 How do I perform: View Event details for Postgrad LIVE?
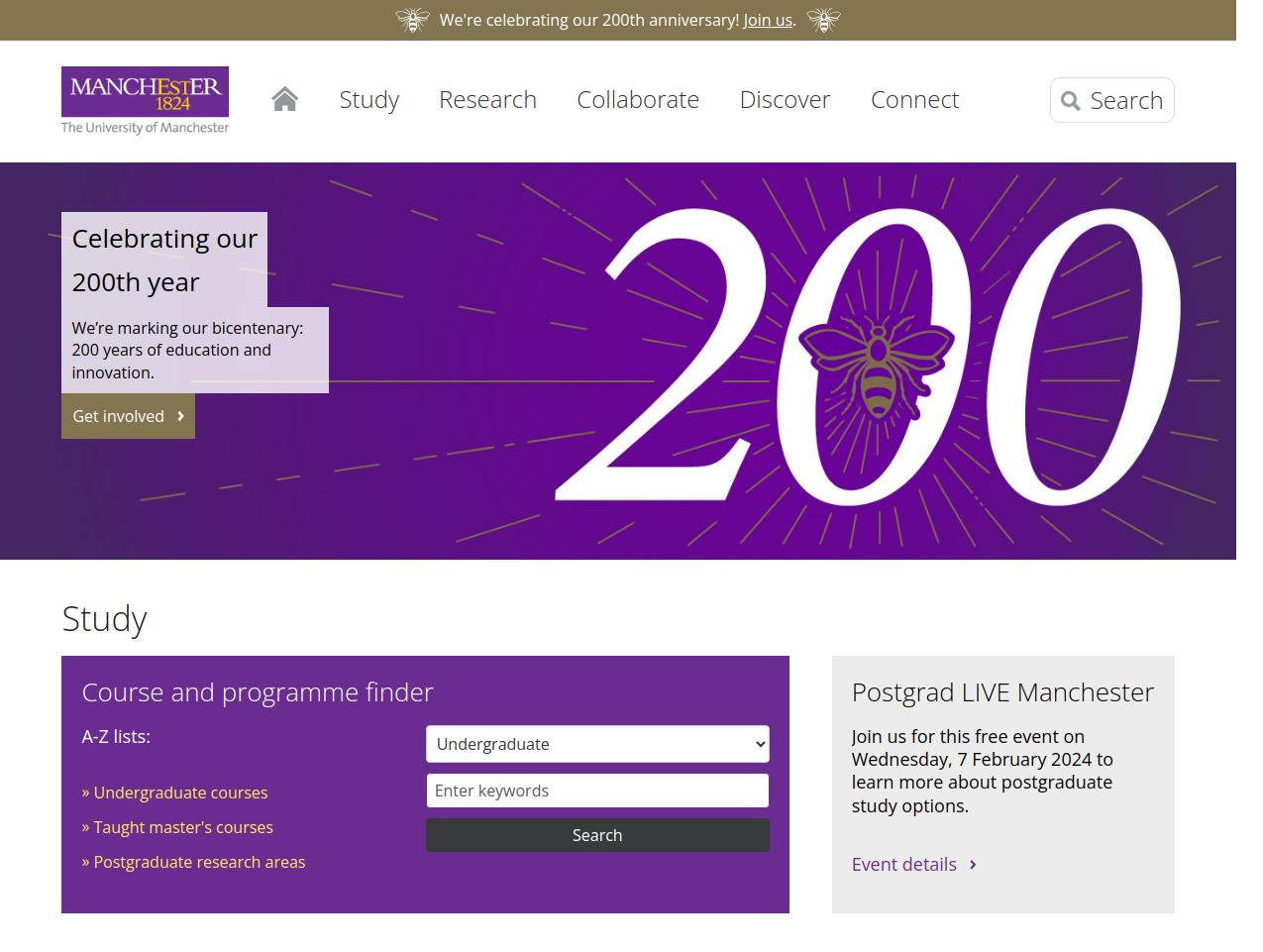tap(914, 864)
